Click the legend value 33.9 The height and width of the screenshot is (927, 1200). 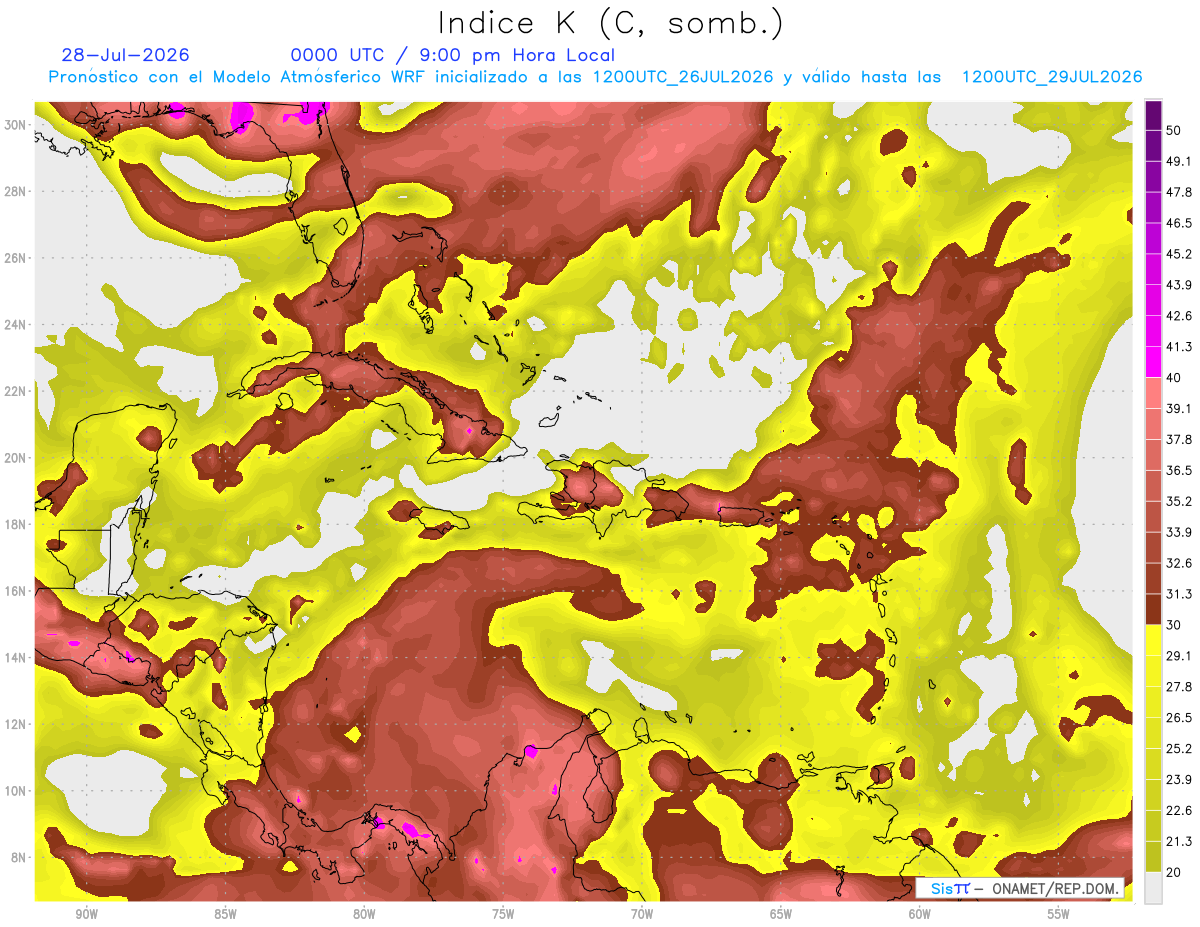(1179, 532)
